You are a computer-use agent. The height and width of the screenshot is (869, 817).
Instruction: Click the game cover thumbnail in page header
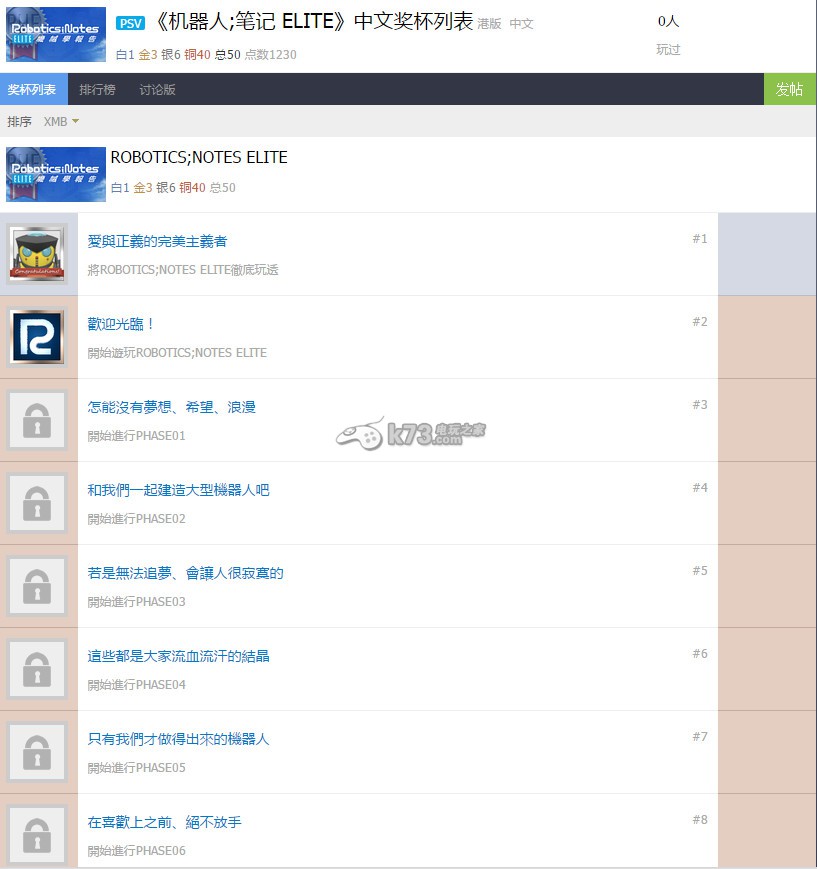(56, 35)
